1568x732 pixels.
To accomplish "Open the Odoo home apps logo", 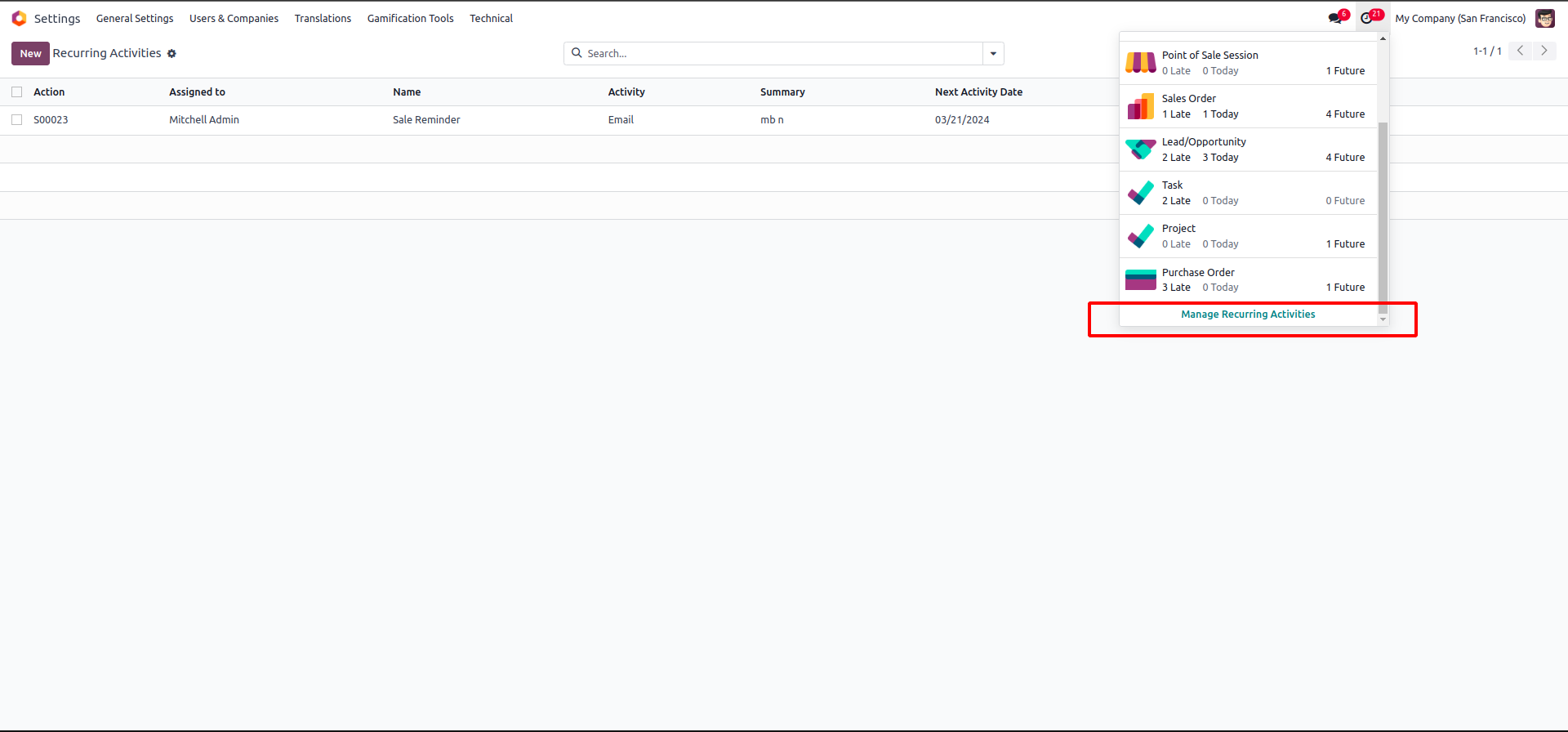I will pos(19,18).
